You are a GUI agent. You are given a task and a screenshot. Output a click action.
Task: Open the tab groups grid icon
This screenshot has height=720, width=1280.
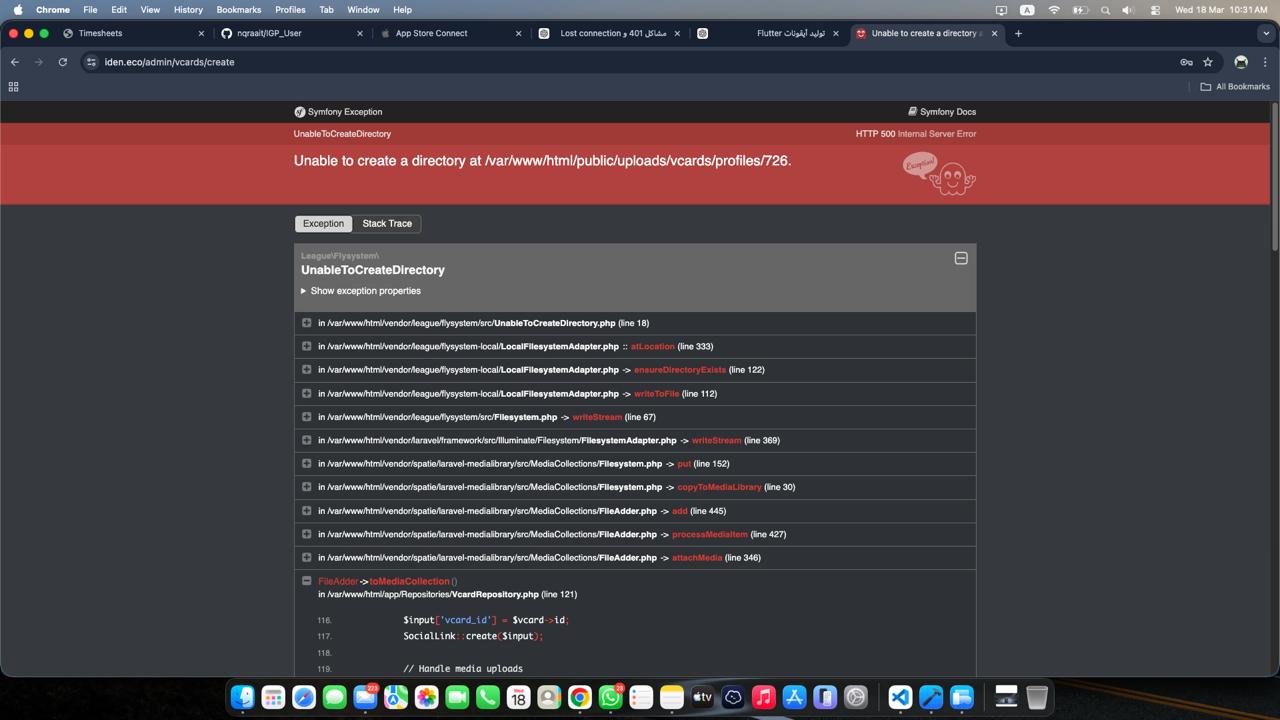pyautogui.click(x=14, y=87)
